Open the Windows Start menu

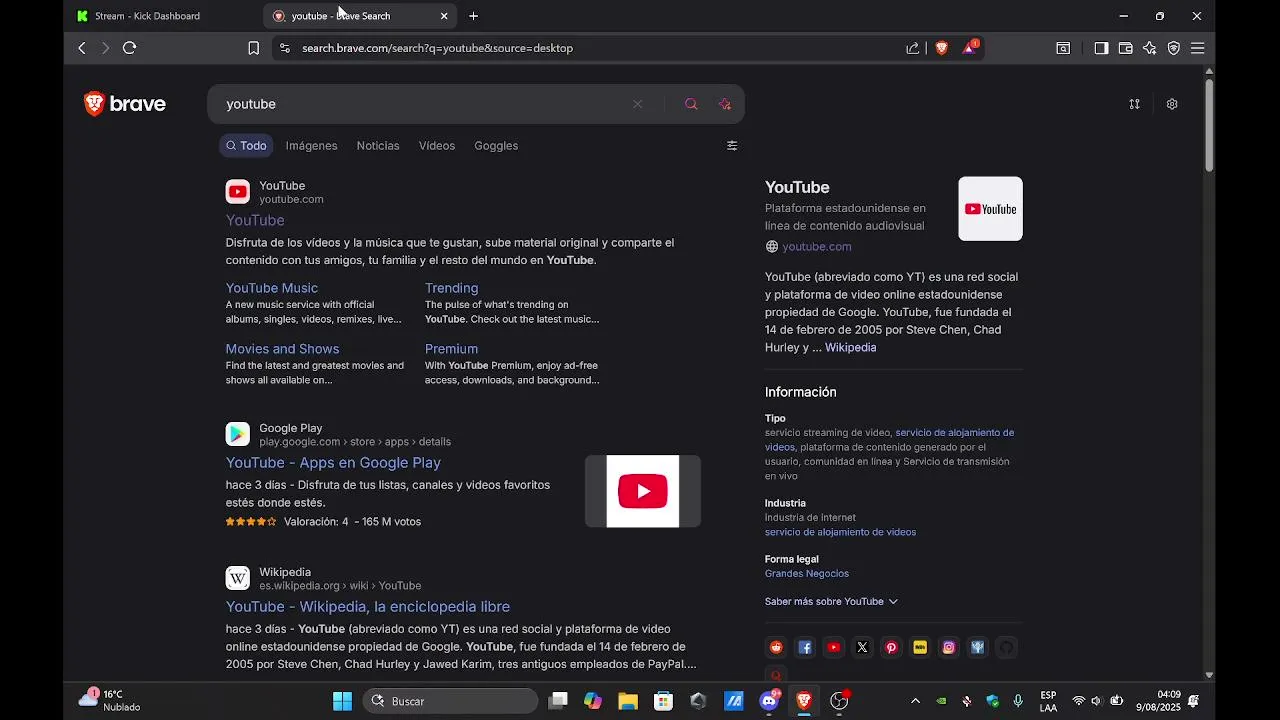pos(342,701)
